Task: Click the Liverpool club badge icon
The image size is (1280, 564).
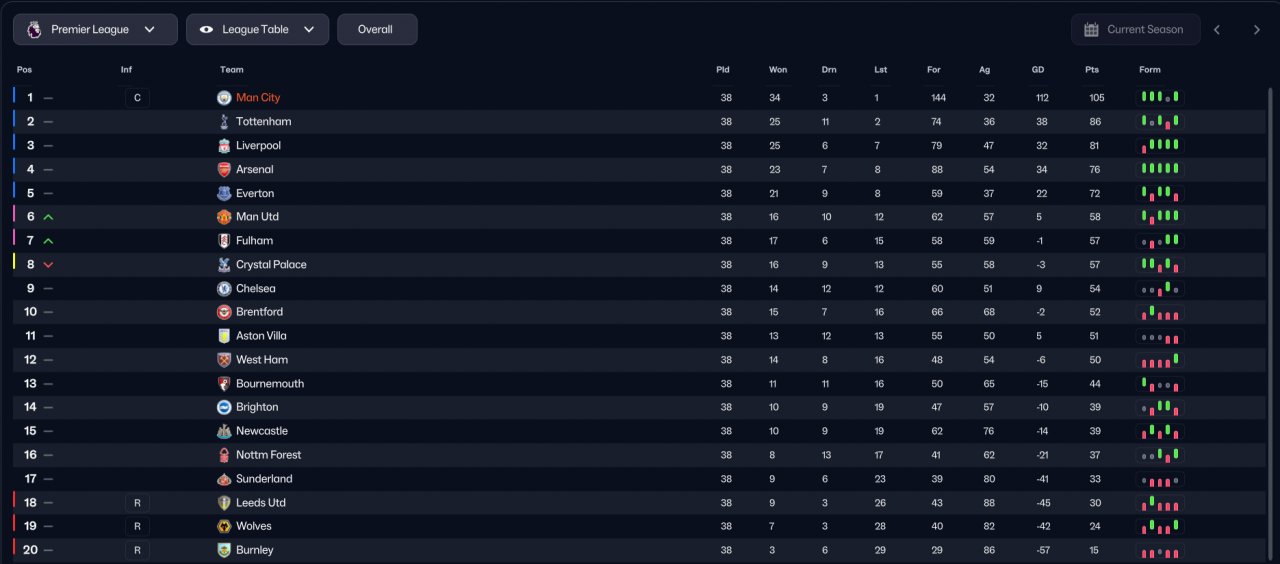Action: [x=224, y=146]
